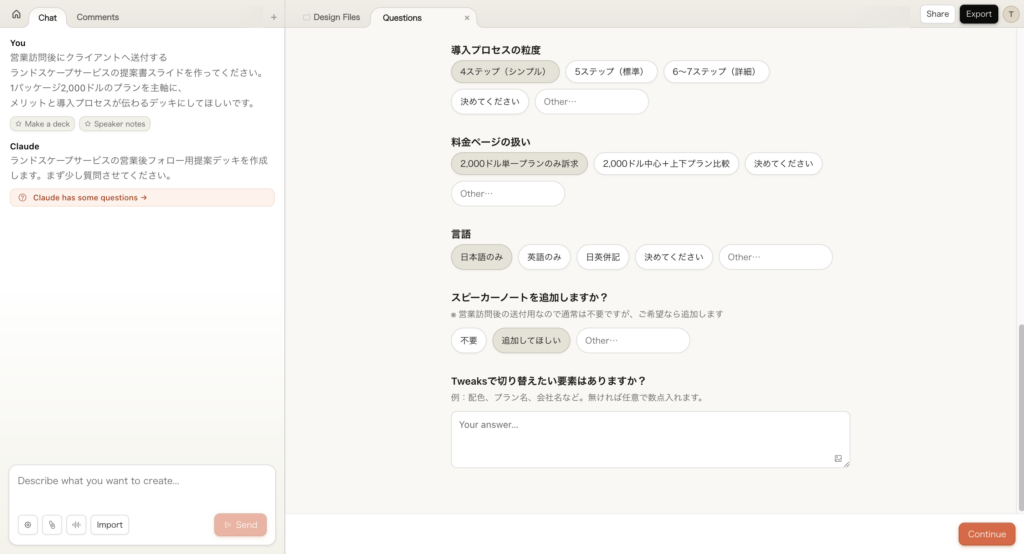
Task: Select 2,000ドル中心＋上下プラン比較 option
Action: pyautogui.click(x=666, y=164)
